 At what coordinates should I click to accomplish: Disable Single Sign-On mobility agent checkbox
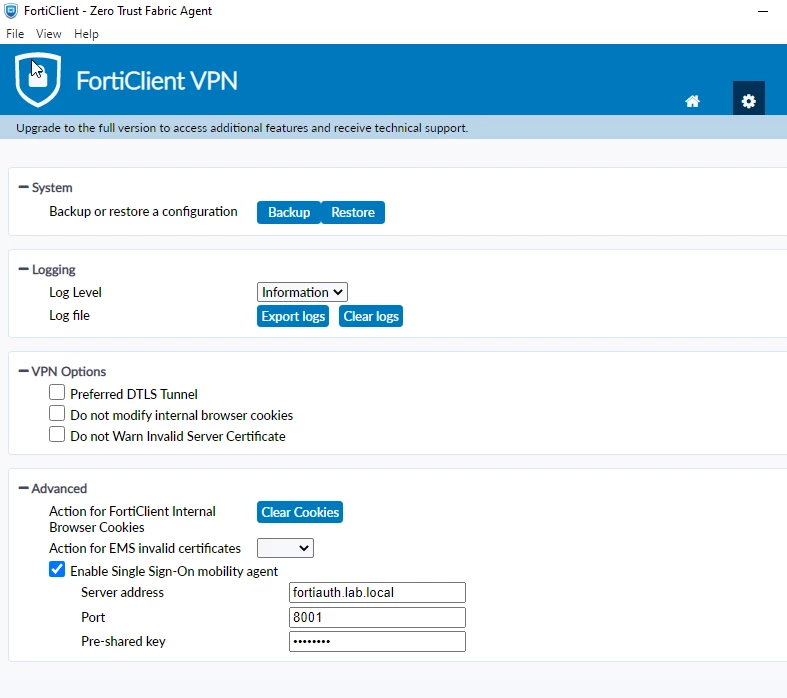[x=57, y=570]
